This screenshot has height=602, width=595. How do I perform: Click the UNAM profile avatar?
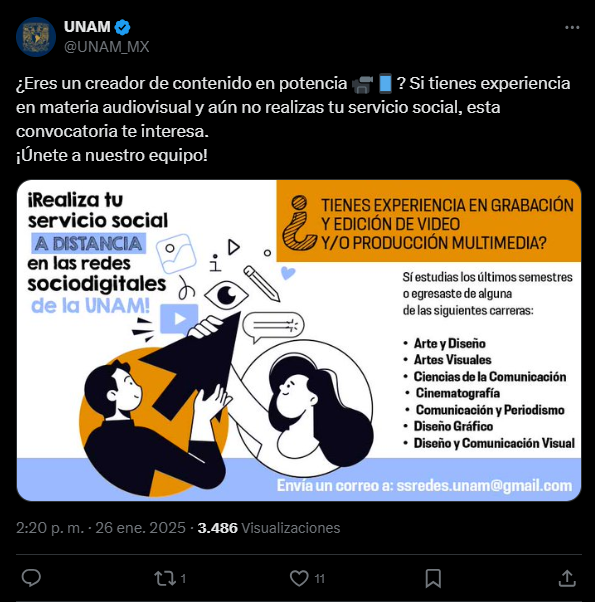coord(36,37)
